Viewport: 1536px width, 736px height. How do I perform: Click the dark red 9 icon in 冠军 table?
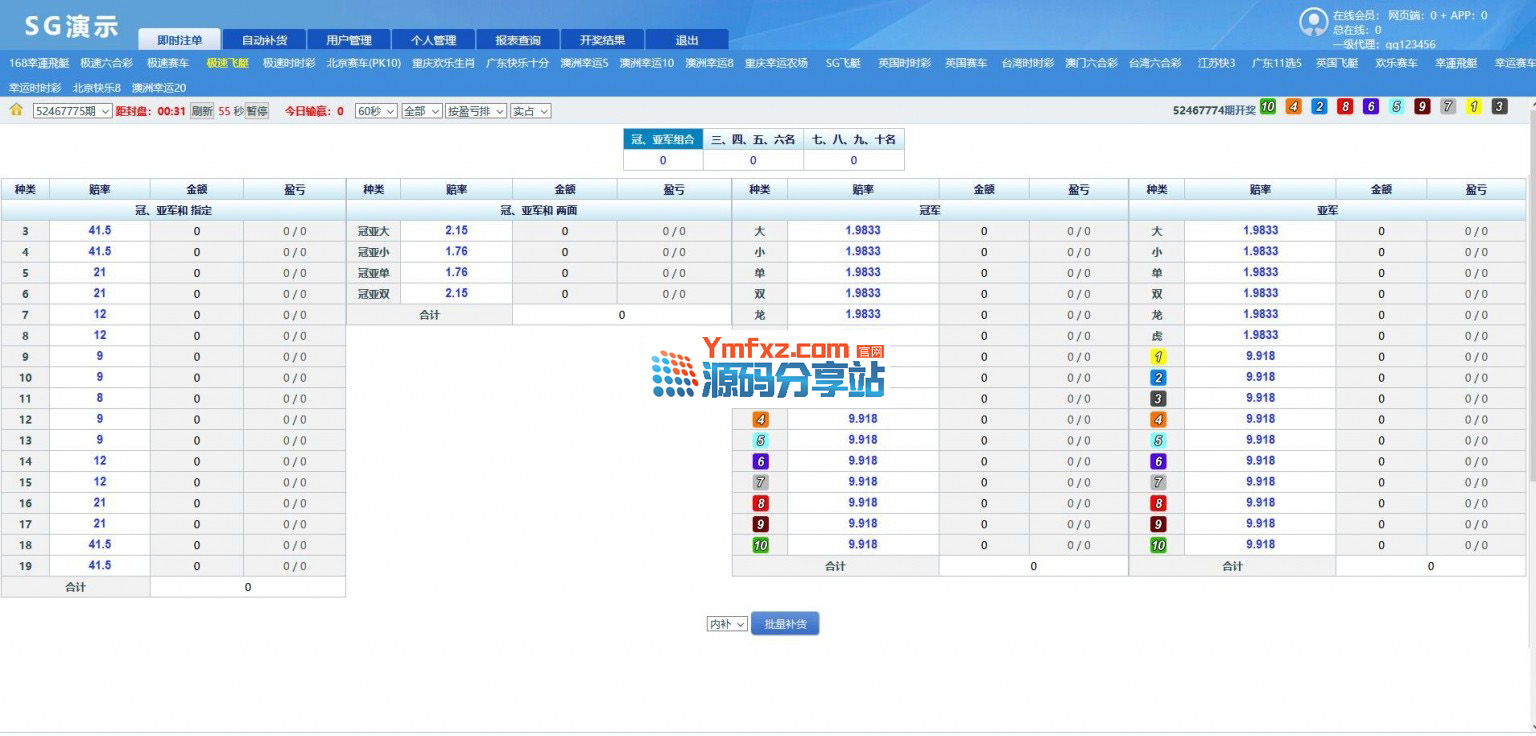point(760,524)
